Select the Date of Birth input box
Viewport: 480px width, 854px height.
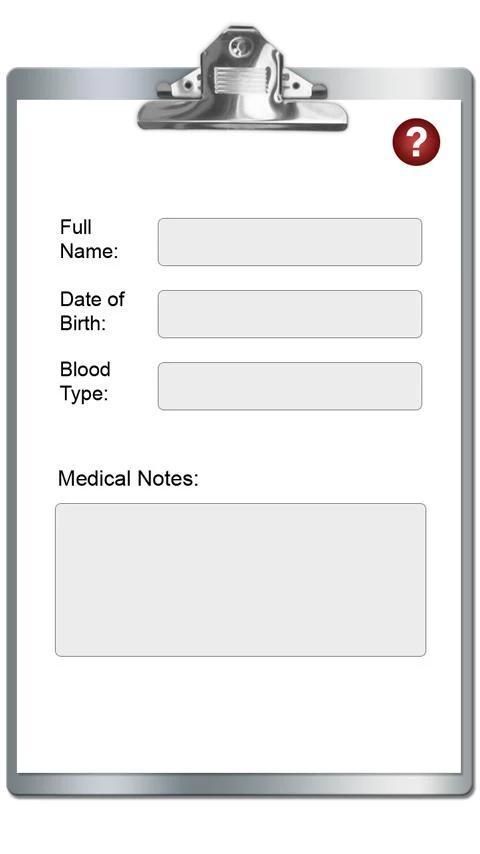point(290,314)
